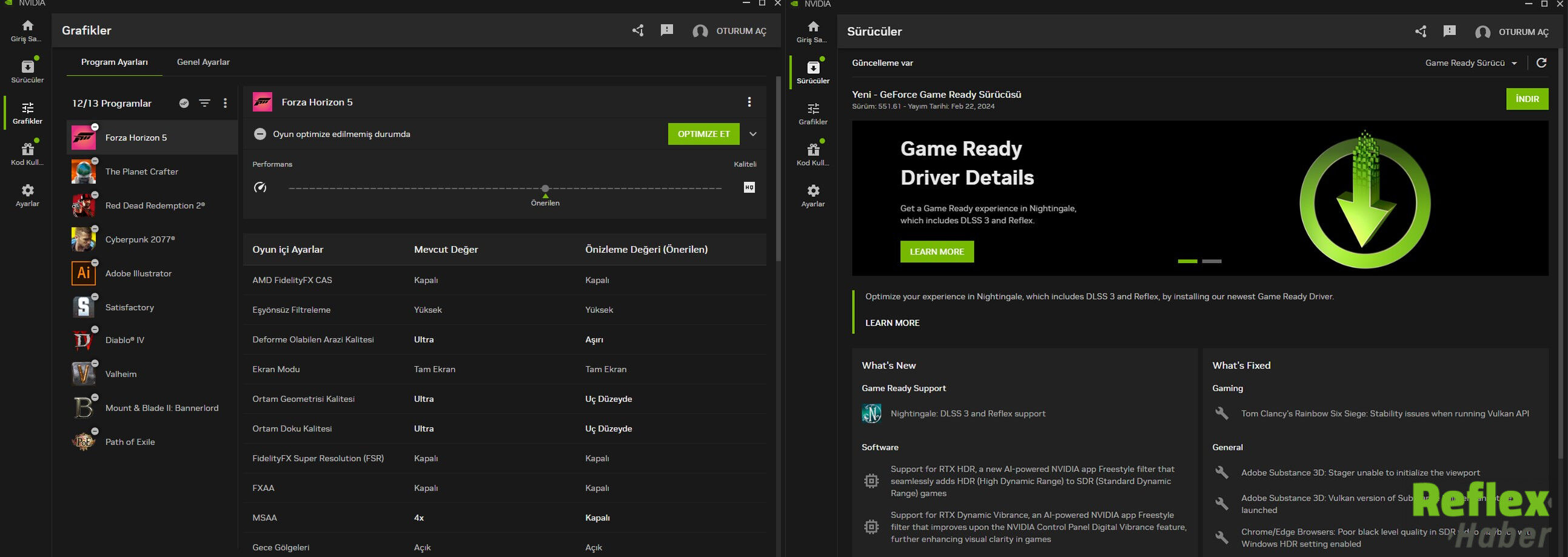
Task: Click the Game Ready driver download graphic
Action: click(x=1365, y=199)
